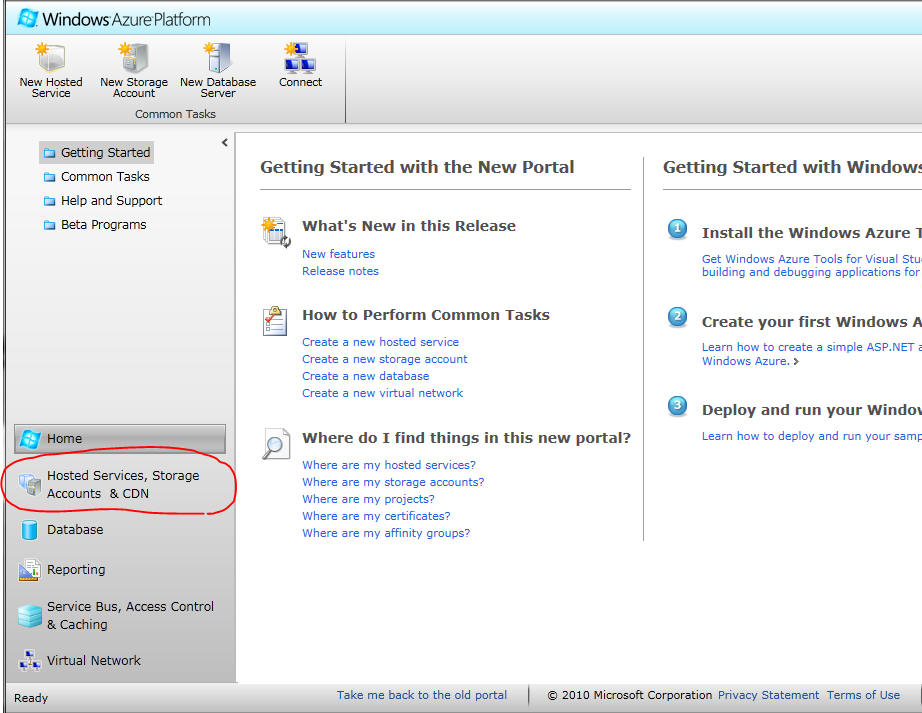The width and height of the screenshot is (922, 713).
Task: Click the Beta Programs folder icon
Action: pyautogui.click(x=49, y=225)
